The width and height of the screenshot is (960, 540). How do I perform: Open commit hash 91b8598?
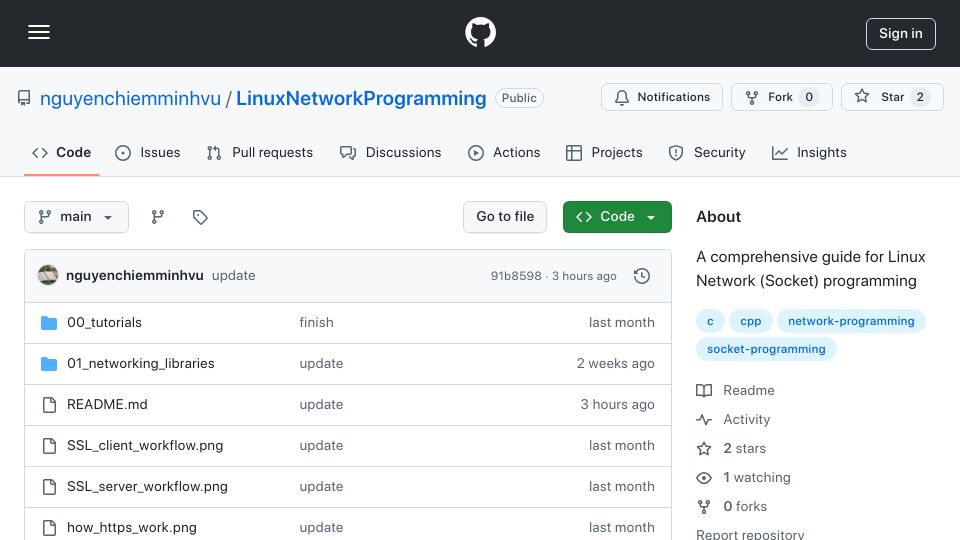(516, 276)
